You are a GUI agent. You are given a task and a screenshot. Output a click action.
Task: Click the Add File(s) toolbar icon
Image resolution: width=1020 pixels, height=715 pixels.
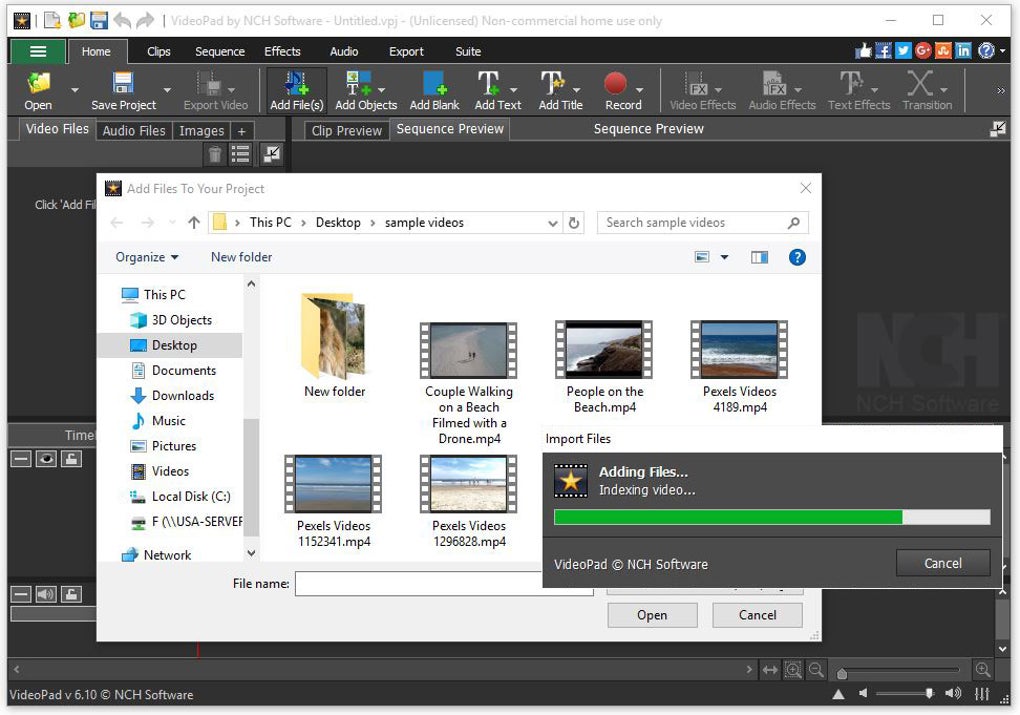tap(296, 84)
